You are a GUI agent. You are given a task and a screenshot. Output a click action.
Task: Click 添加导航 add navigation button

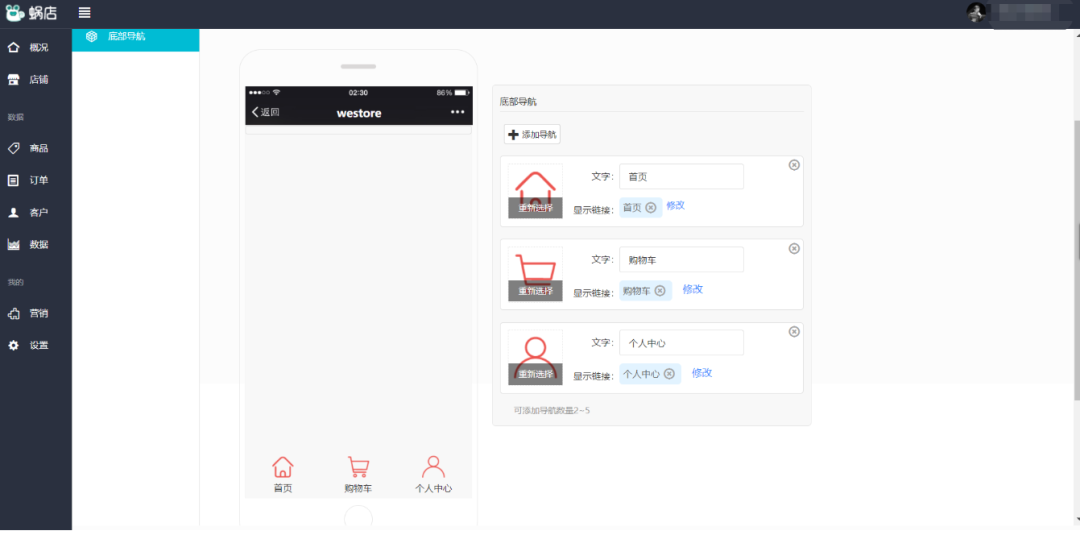tap(532, 135)
